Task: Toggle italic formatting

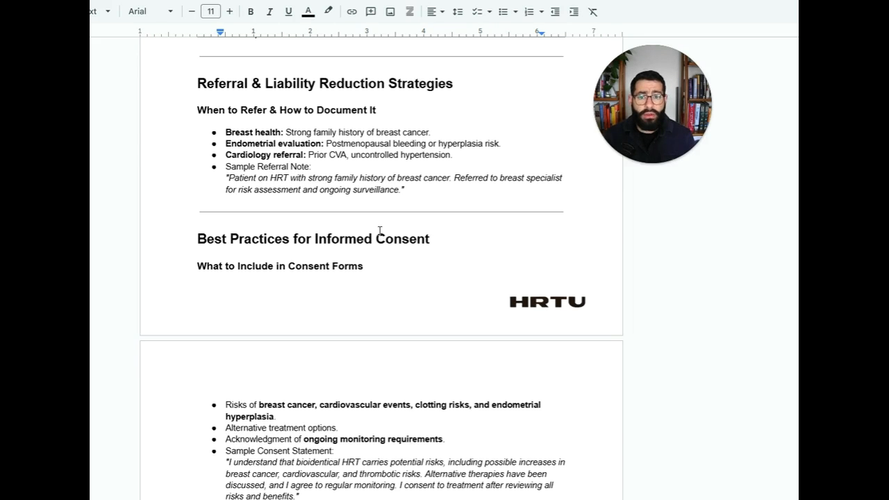Action: [270, 12]
